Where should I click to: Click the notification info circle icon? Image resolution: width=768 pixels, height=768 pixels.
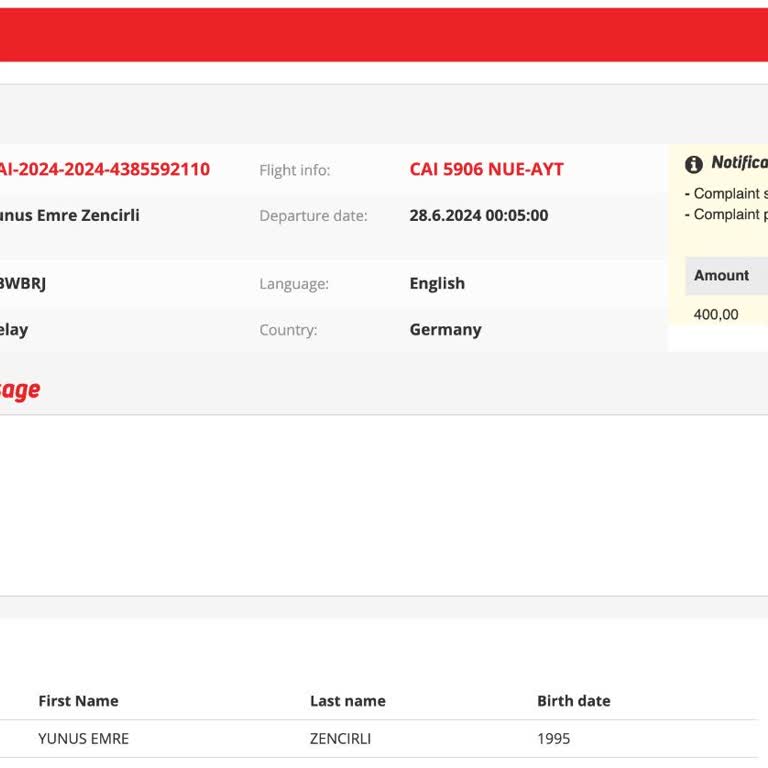[x=694, y=164]
